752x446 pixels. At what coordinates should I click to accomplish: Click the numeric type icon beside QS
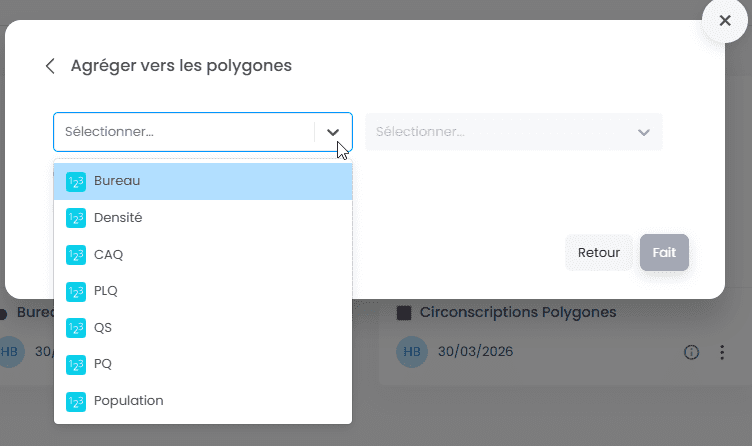pos(76,328)
